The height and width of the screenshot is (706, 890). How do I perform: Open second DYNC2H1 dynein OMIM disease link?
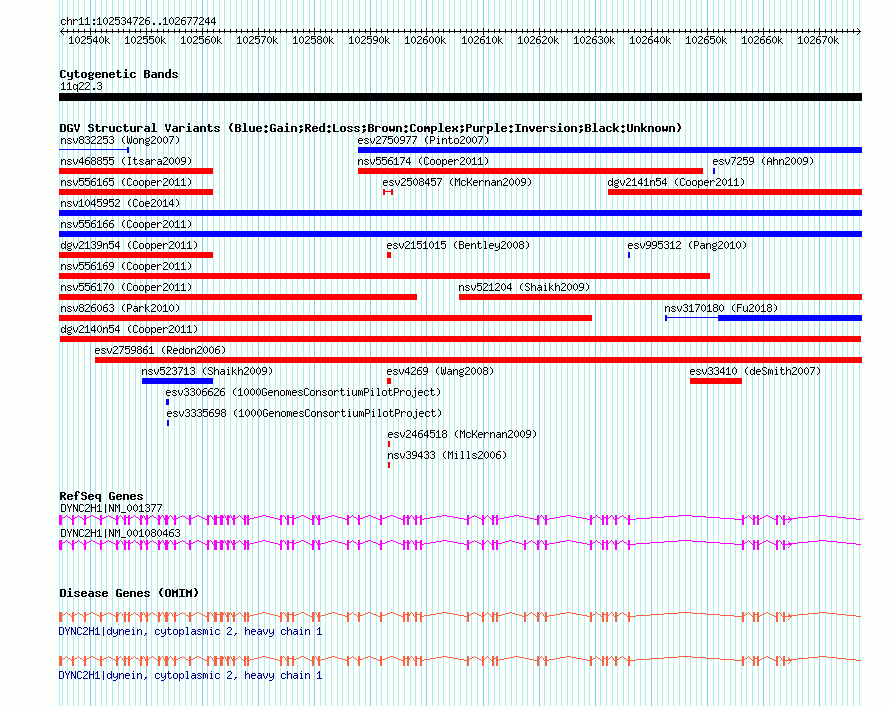190,675
